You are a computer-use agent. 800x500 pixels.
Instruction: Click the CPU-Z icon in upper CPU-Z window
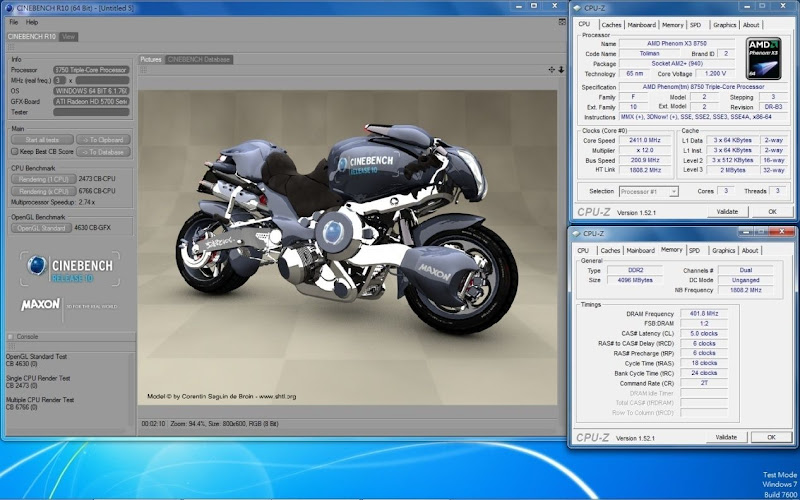point(577,8)
